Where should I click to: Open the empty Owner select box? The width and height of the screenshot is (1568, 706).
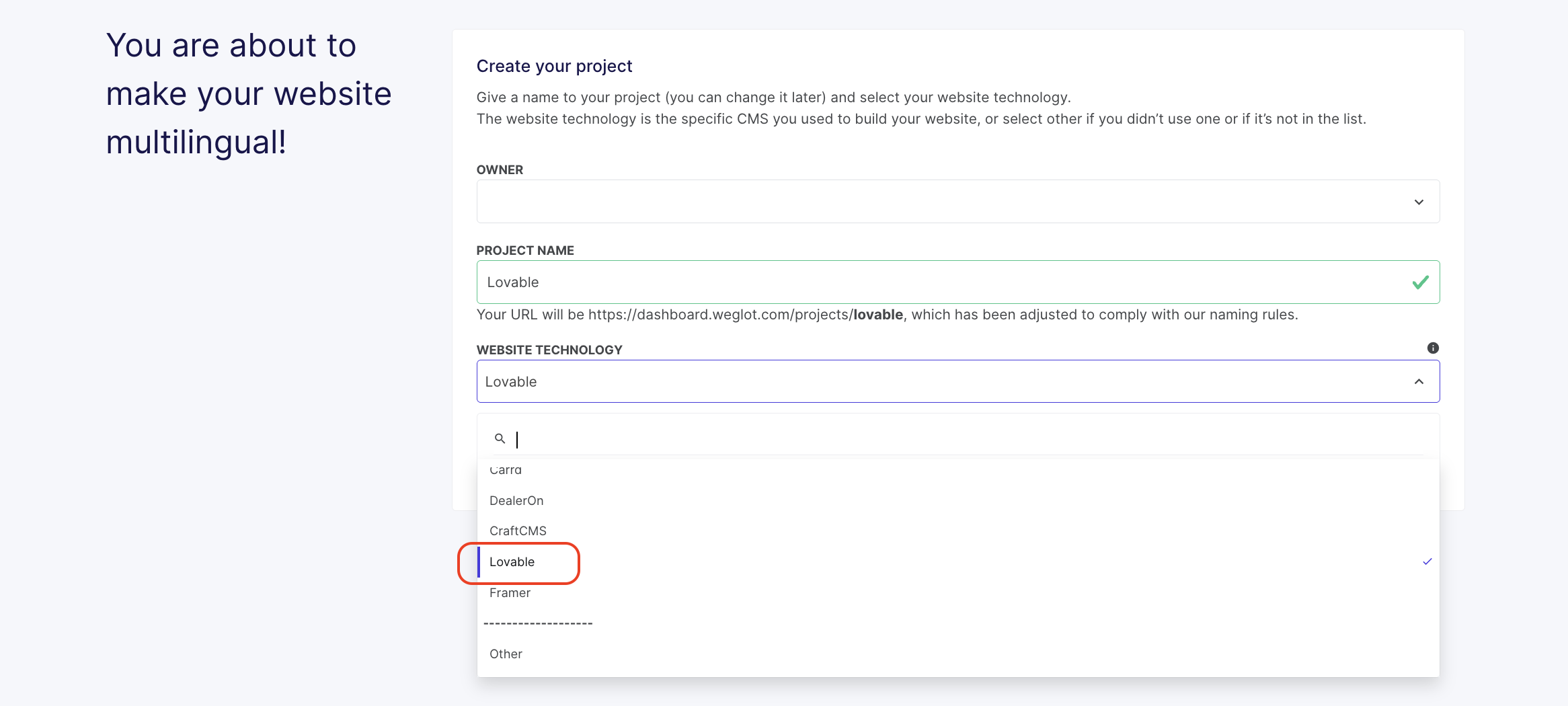[941, 202]
